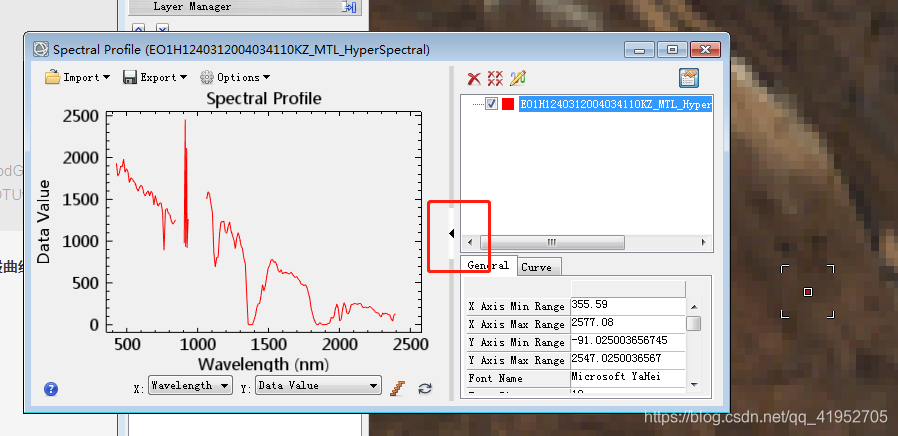Click the properties panel icon at top right
Viewport: 898px width, 436px height.
point(689,78)
